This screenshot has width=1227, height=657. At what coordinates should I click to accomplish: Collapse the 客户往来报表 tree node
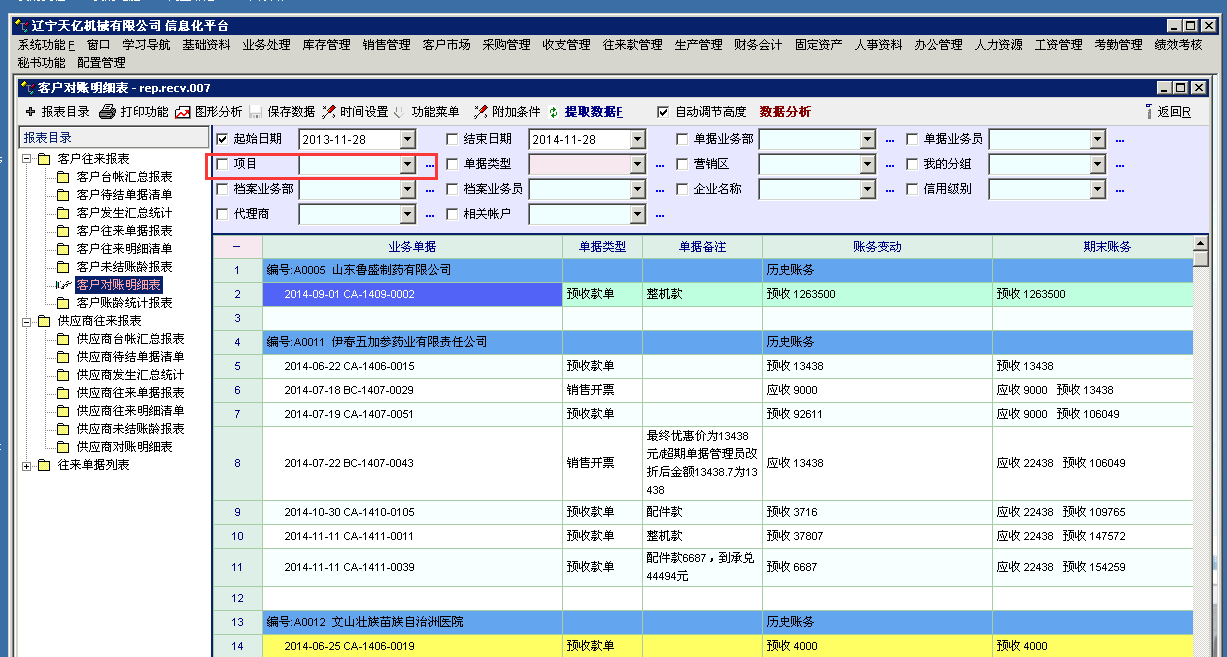click(x=27, y=159)
